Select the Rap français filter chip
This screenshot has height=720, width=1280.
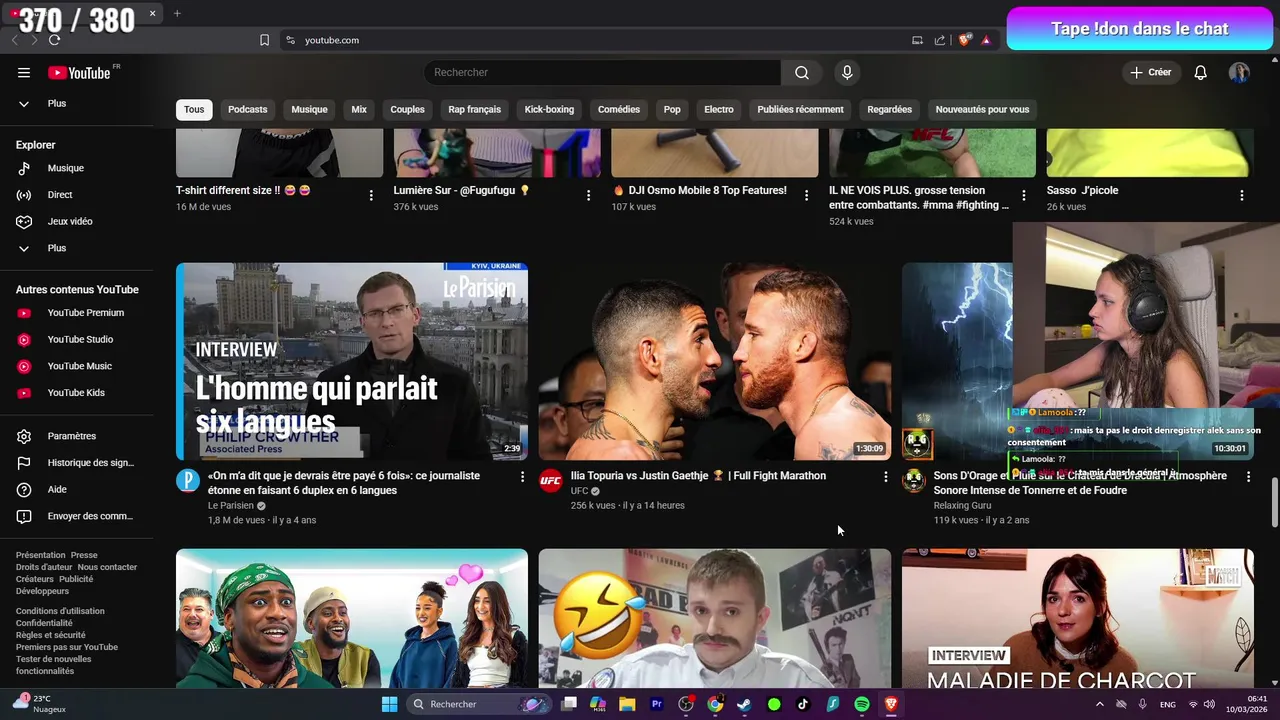(x=474, y=109)
